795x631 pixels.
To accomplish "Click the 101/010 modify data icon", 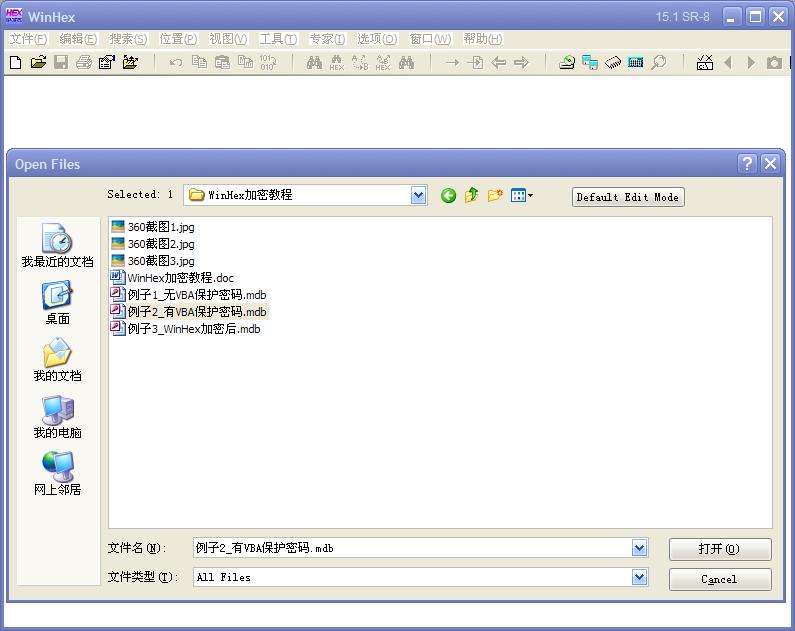I will coord(268,62).
